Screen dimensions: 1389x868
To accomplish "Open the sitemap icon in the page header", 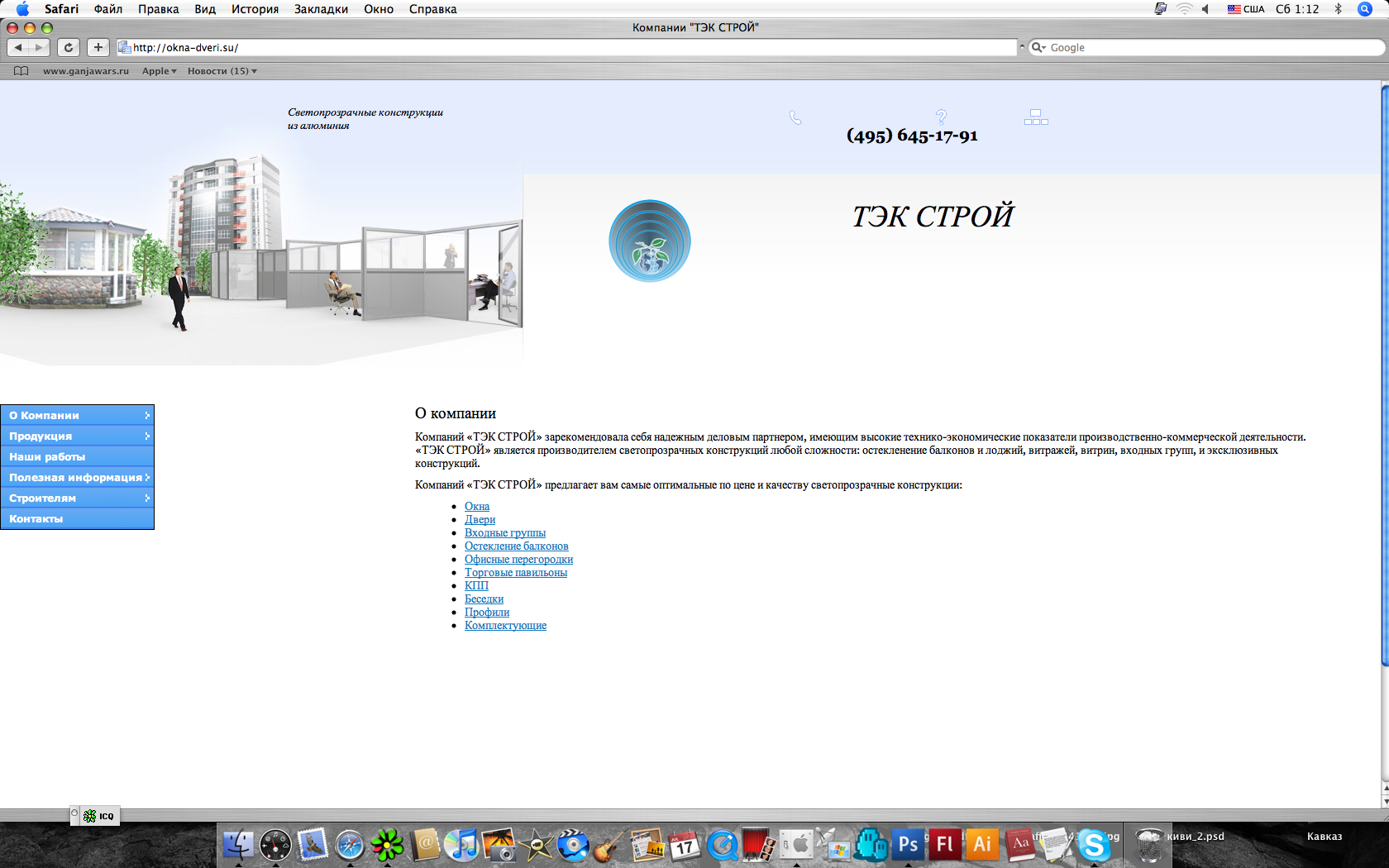I will (x=1036, y=117).
